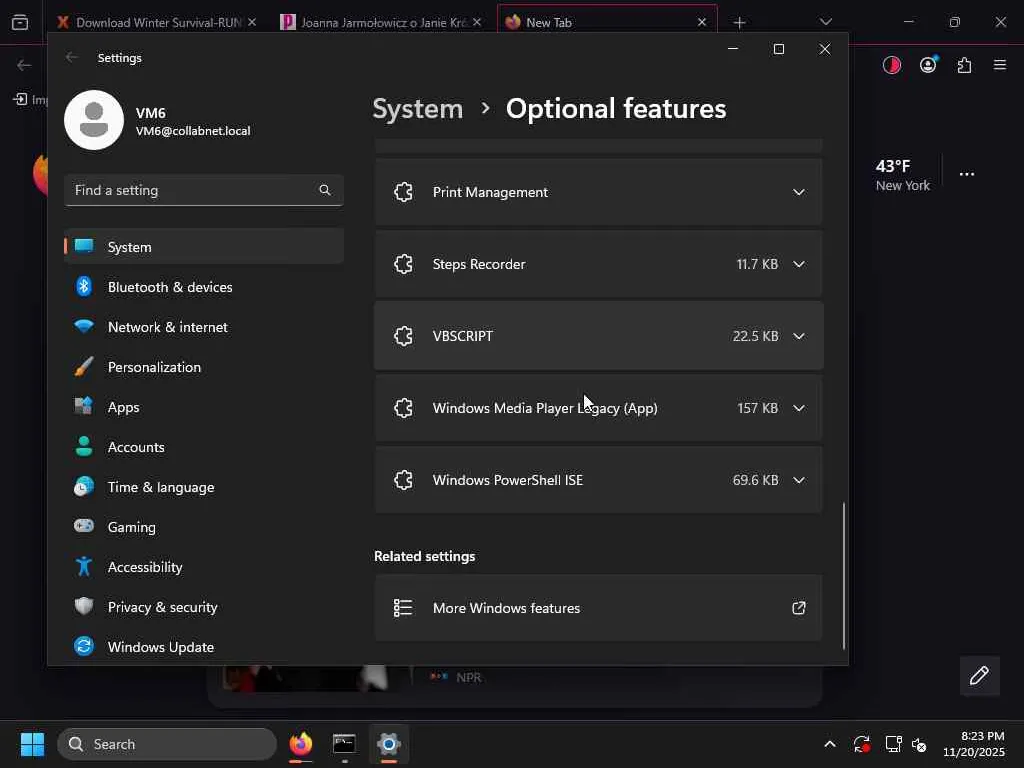Switch to Download Winter Survival browser tab
1024x768 pixels.
pos(157,22)
